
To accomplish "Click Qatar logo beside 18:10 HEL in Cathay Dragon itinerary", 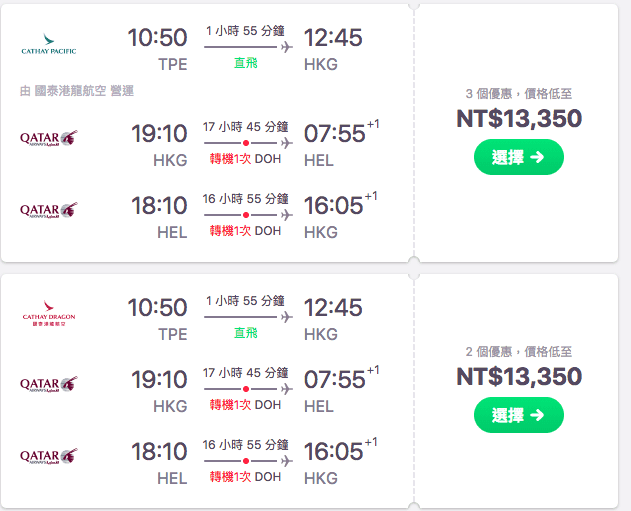I will [x=49, y=456].
